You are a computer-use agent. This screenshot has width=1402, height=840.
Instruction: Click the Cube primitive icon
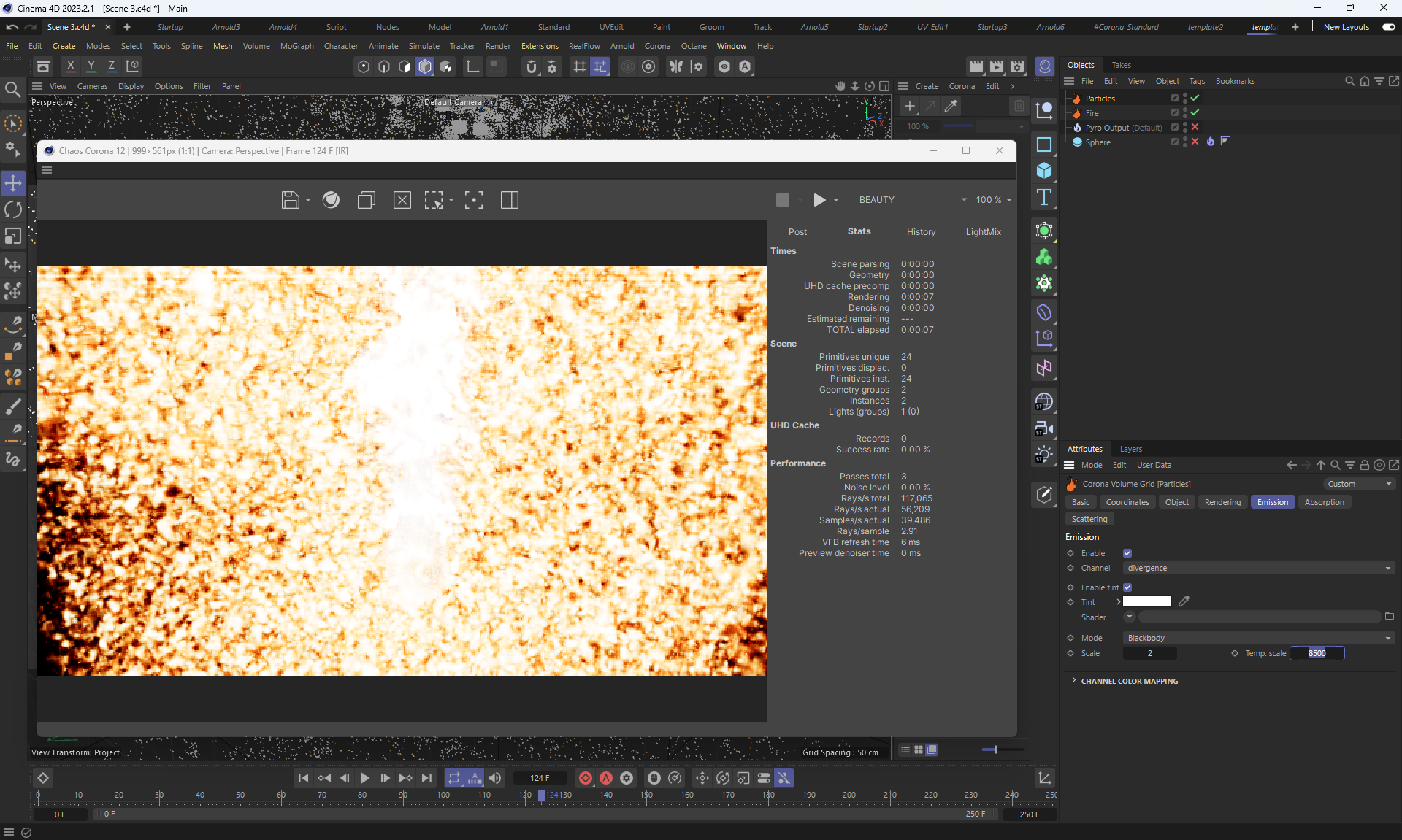click(1044, 171)
